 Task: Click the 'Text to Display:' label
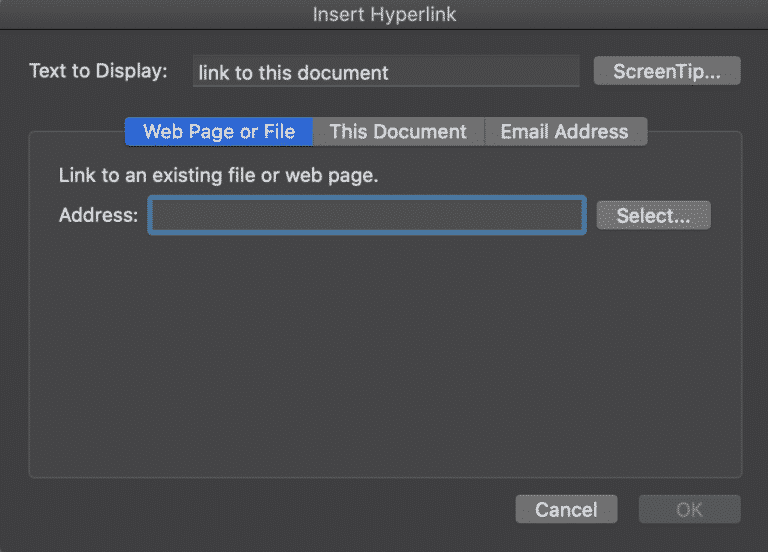click(98, 71)
